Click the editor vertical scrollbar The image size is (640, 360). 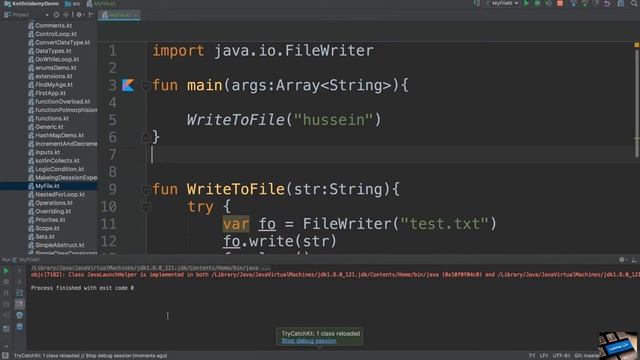coord(637,102)
